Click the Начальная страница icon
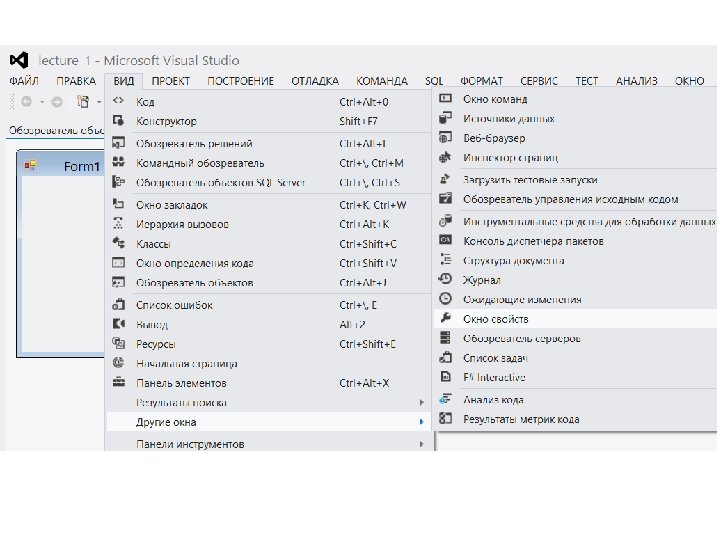The height and width of the screenshot is (540, 720). (118, 363)
